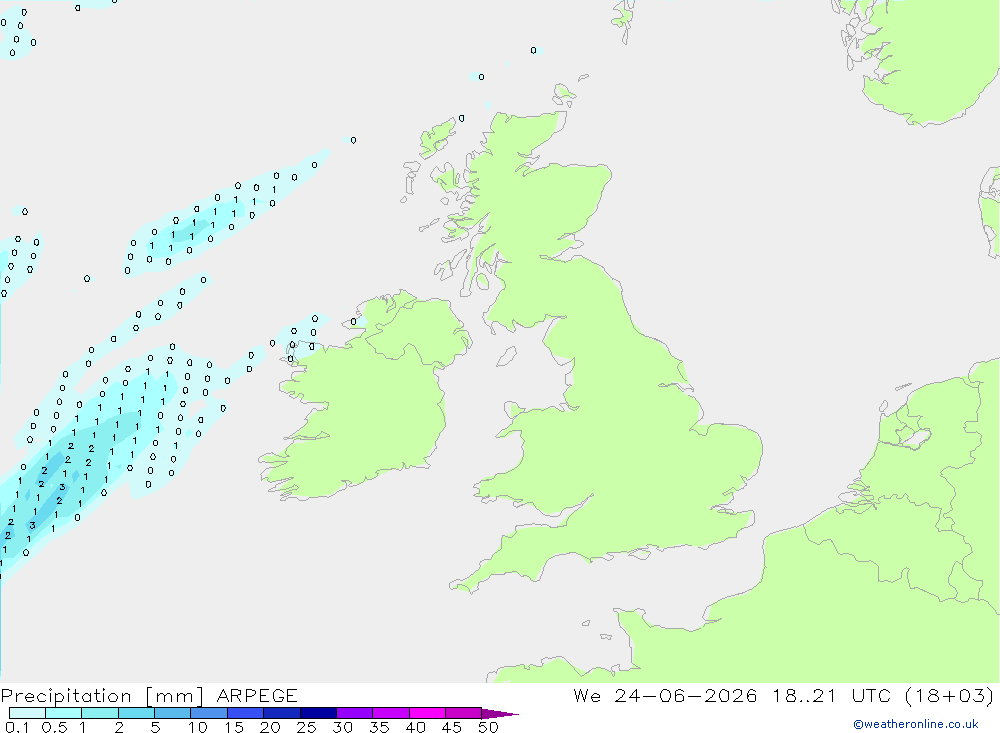Click the "Precipitation [mm]" title text
This screenshot has height=733, width=1000.
click(103, 696)
